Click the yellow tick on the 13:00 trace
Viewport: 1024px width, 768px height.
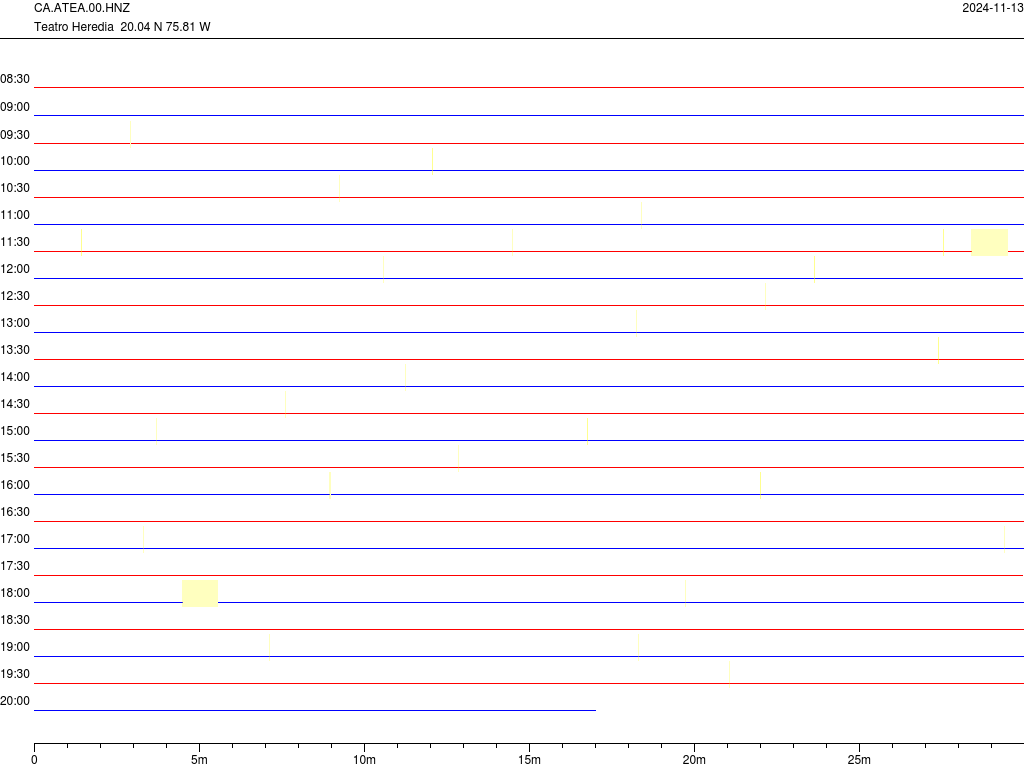pyautogui.click(x=637, y=323)
